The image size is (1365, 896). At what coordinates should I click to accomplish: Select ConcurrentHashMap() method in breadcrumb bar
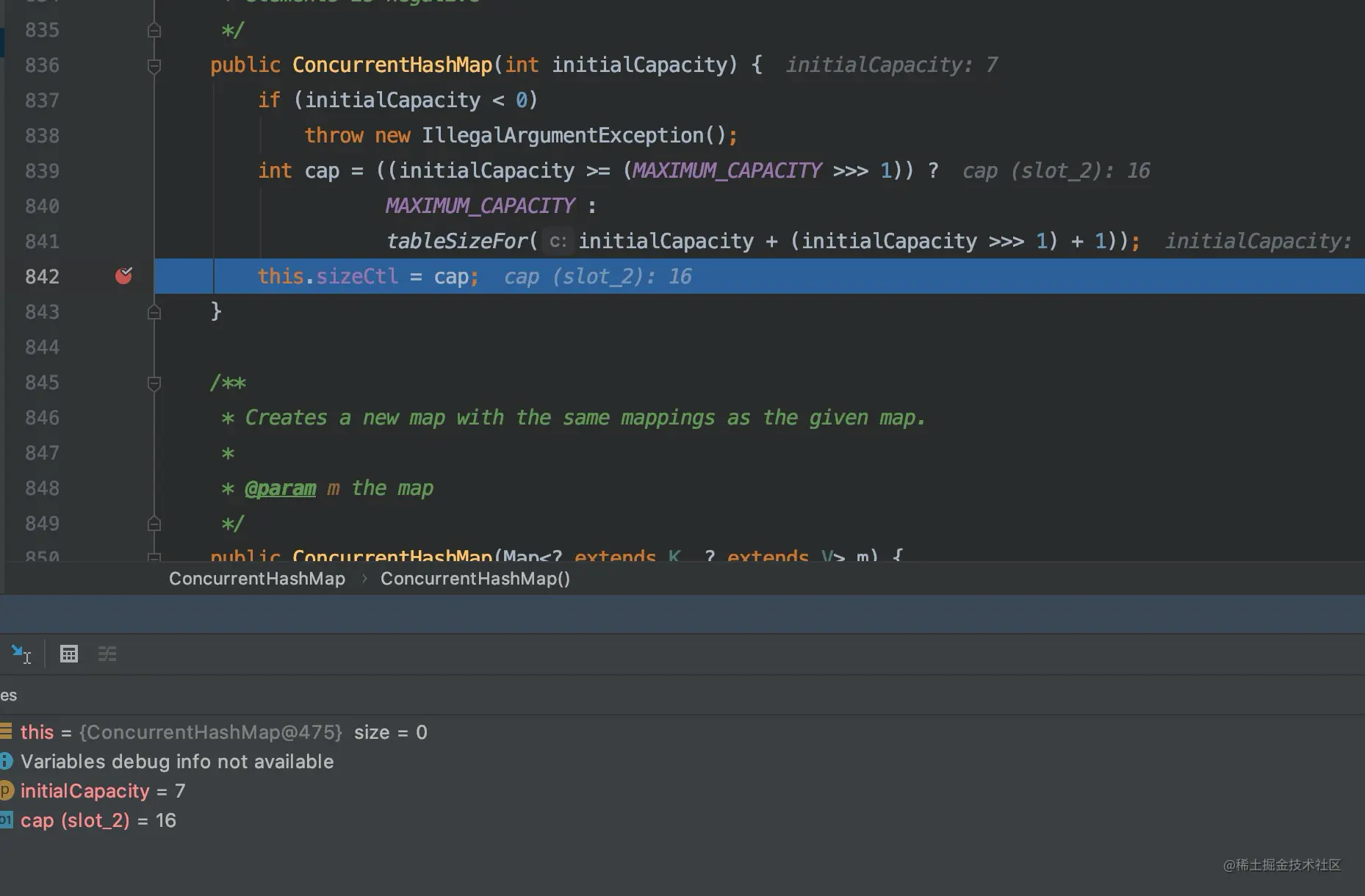click(x=475, y=579)
